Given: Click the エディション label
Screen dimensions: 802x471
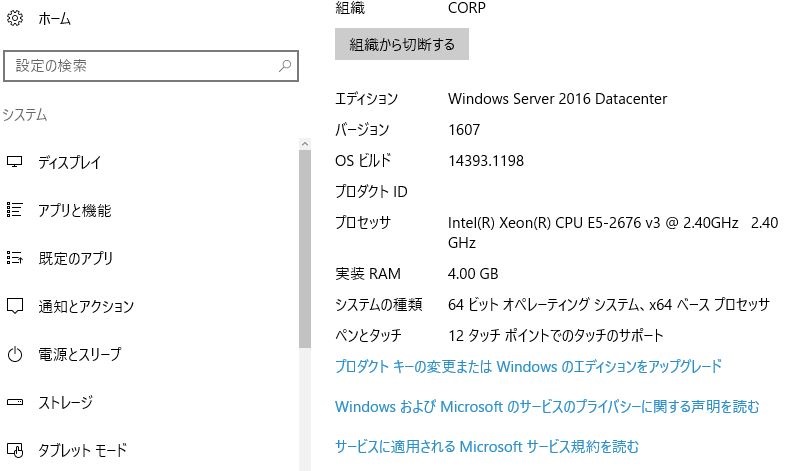Looking at the screenshot, I should coord(366,99).
